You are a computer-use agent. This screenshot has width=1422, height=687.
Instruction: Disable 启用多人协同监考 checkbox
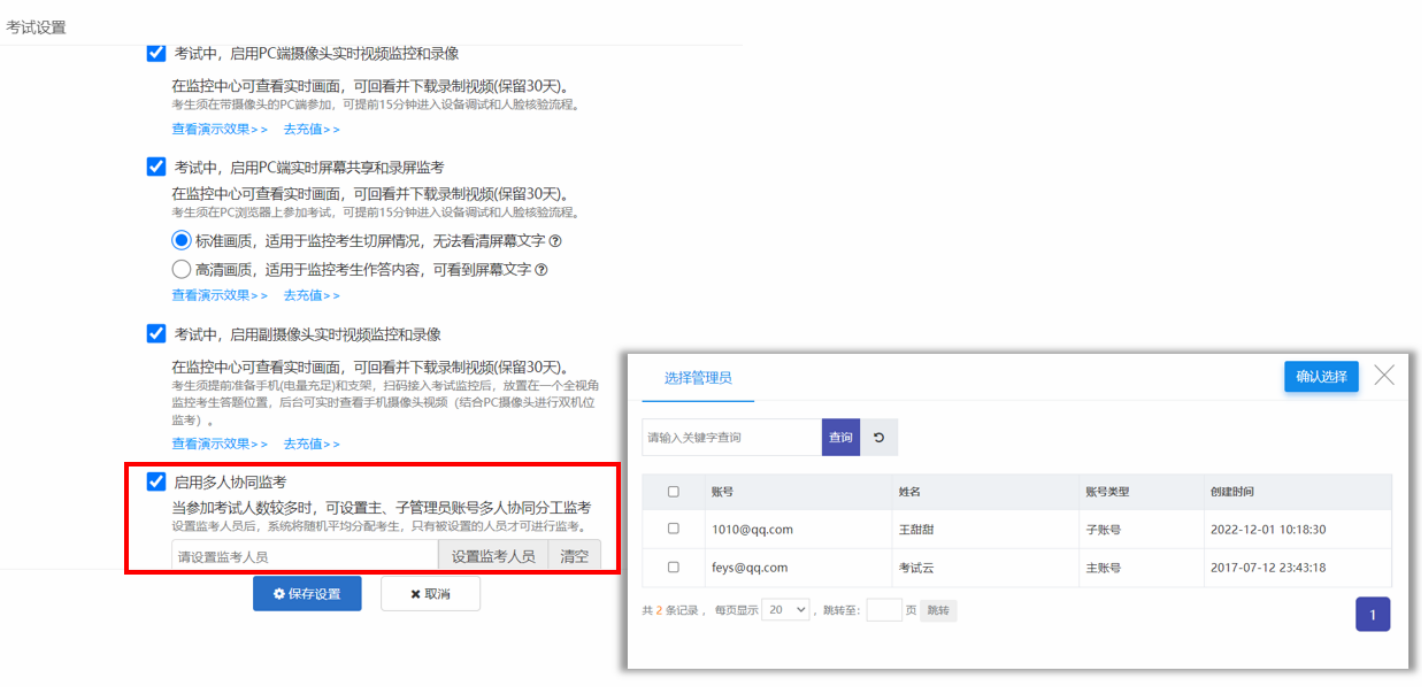point(157,482)
